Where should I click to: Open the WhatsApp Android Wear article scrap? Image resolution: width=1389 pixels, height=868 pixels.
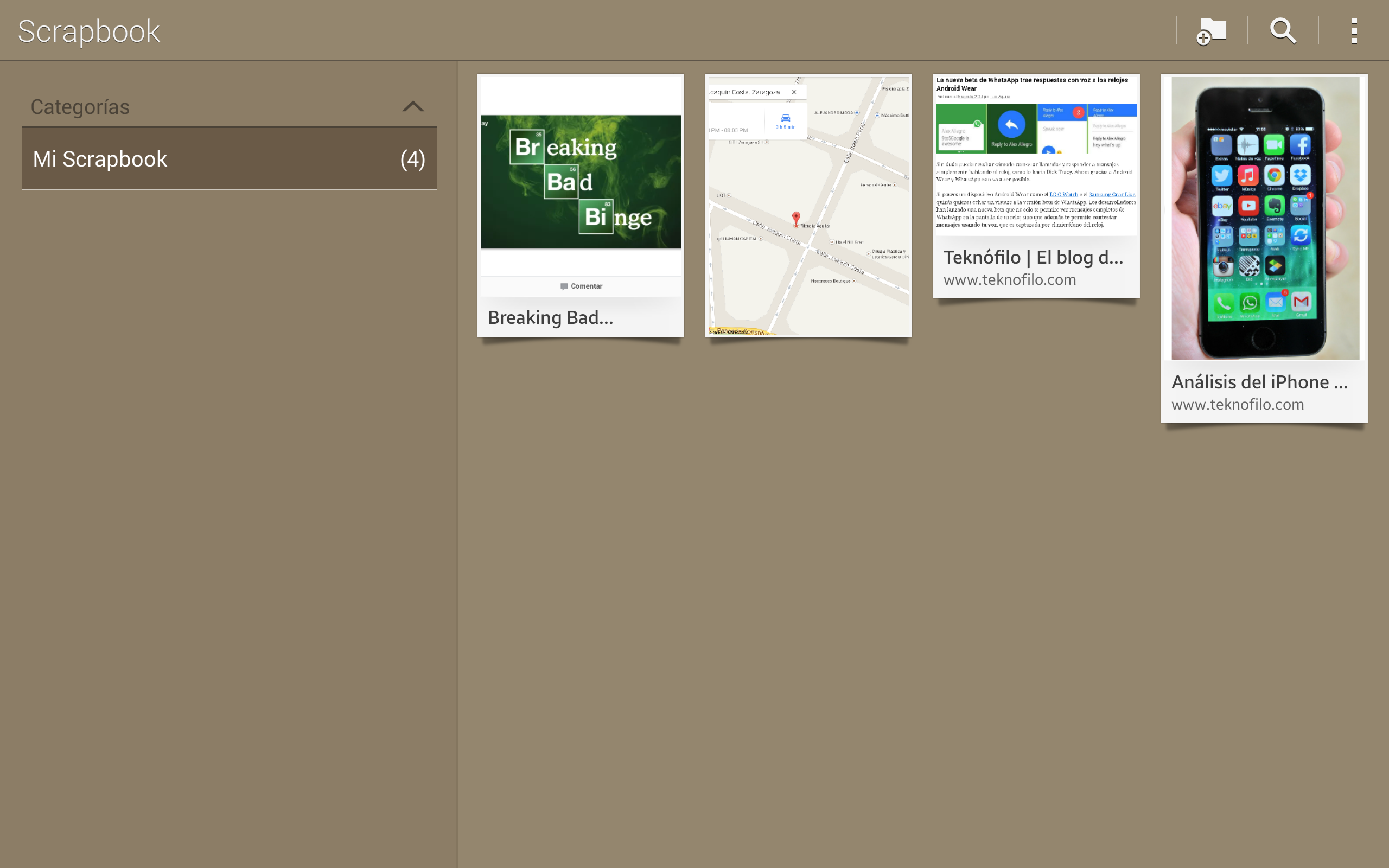(x=1036, y=186)
